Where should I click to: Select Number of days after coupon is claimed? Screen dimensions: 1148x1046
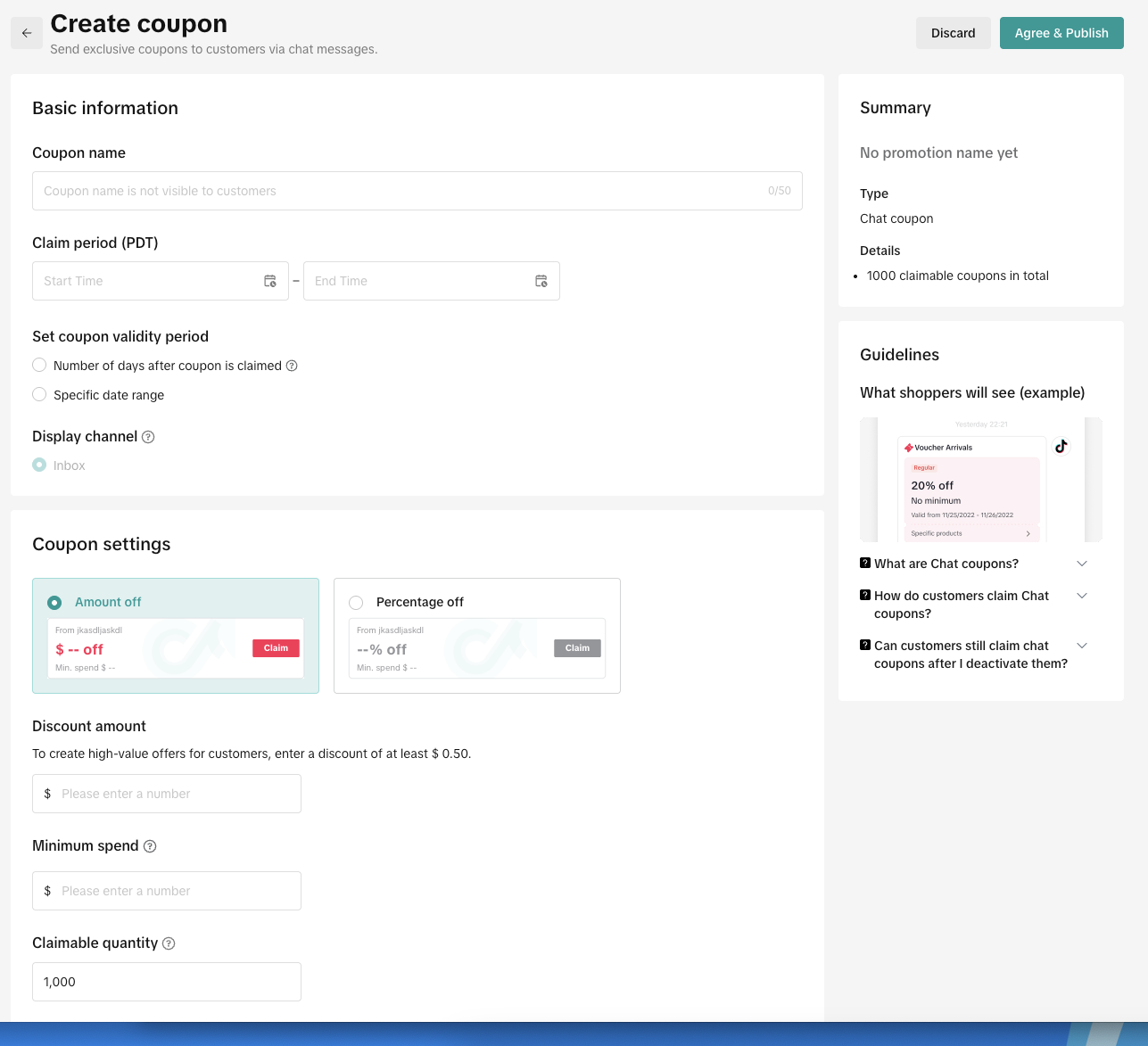pyautogui.click(x=39, y=366)
